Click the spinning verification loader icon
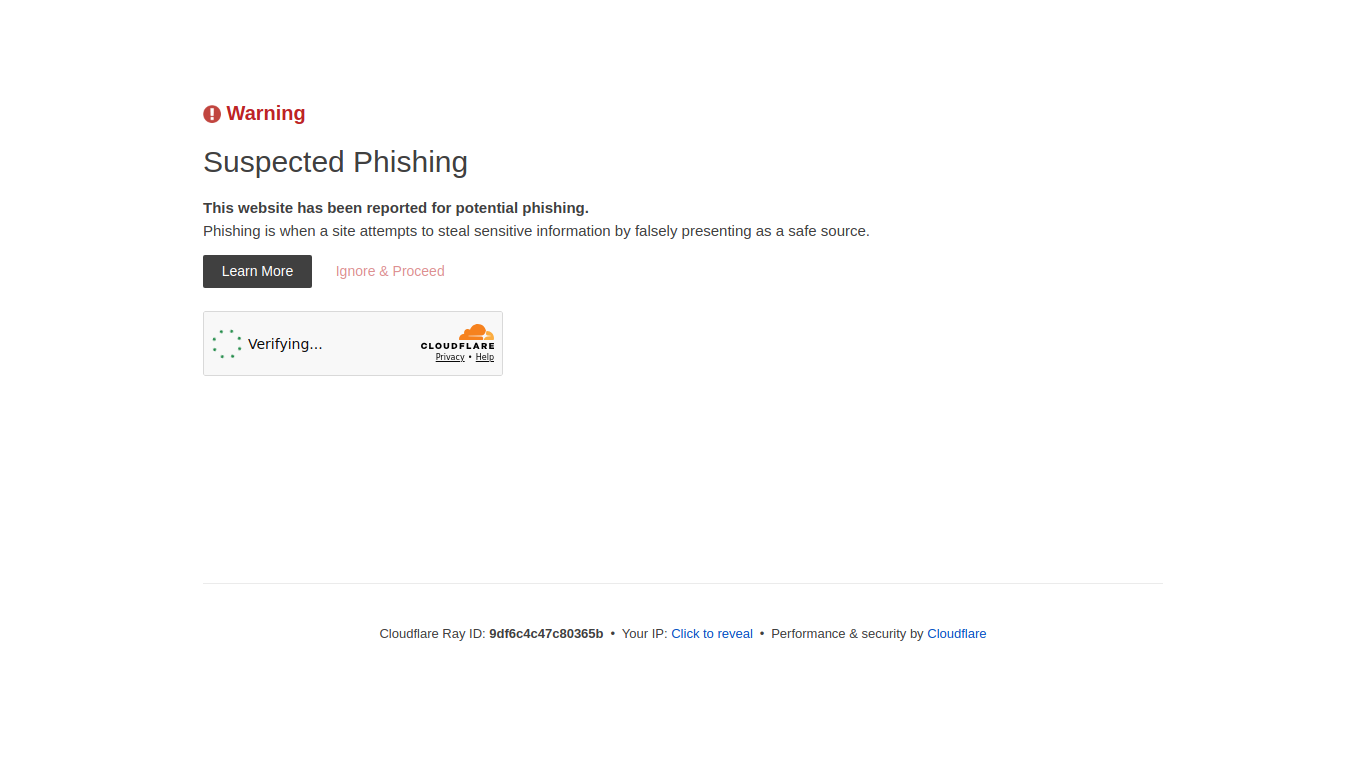The image size is (1366, 768). click(x=227, y=344)
